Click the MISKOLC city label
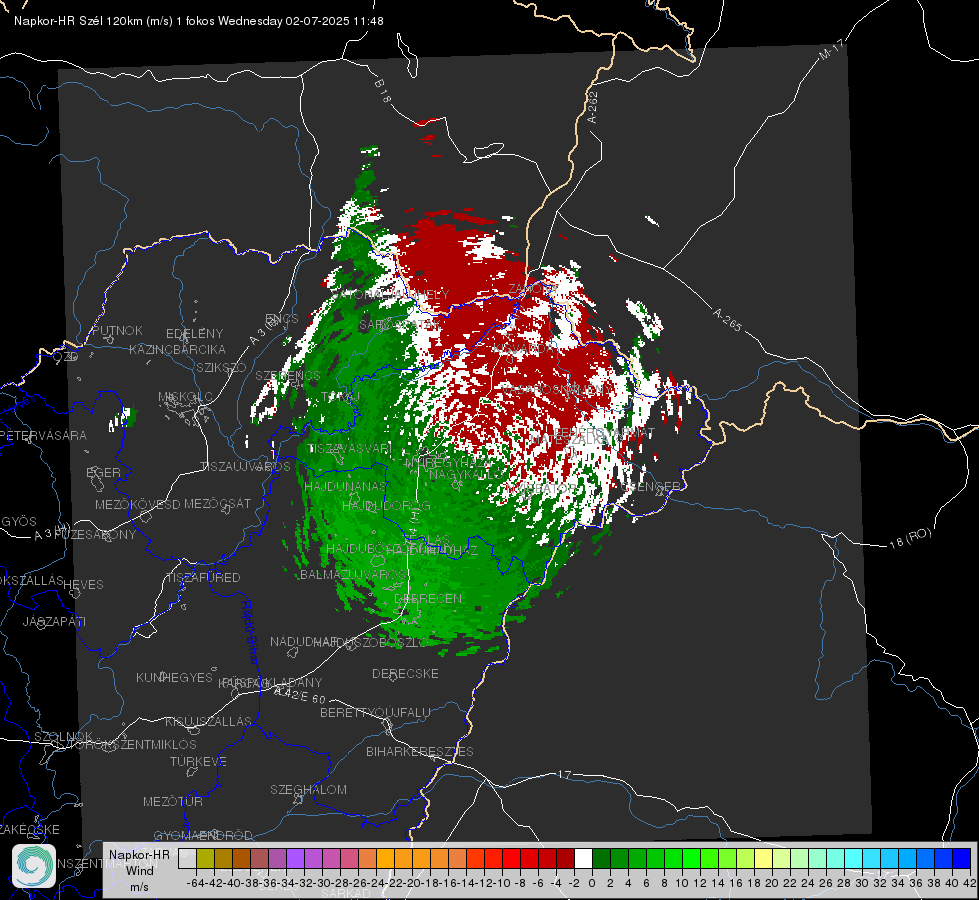Viewport: 979px width, 900px height. 185,397
